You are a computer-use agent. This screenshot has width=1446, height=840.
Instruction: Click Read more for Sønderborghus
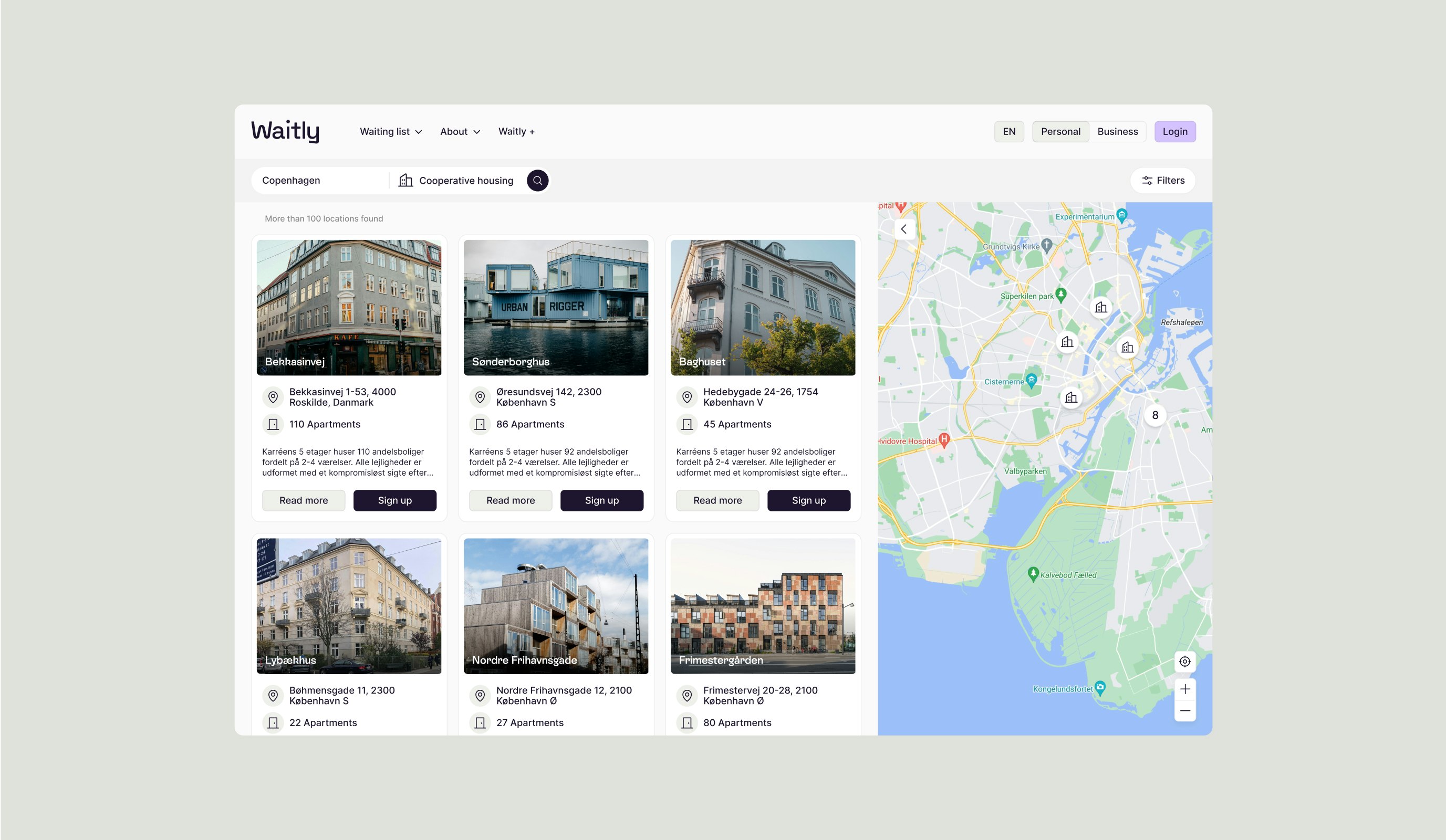[x=511, y=500]
